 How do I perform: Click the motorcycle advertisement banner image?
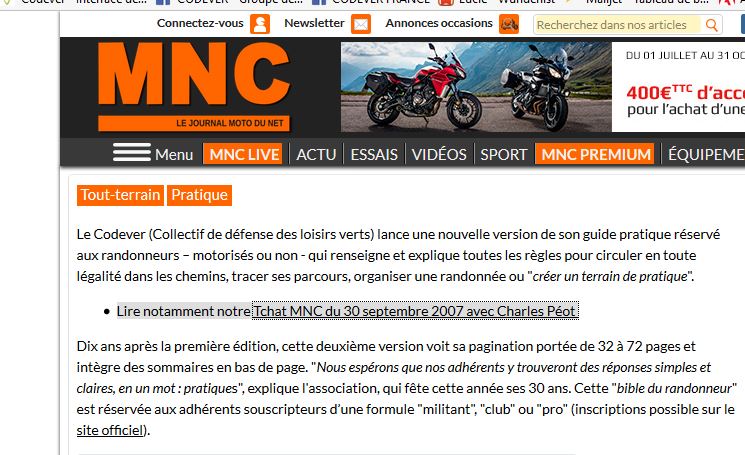[476, 87]
